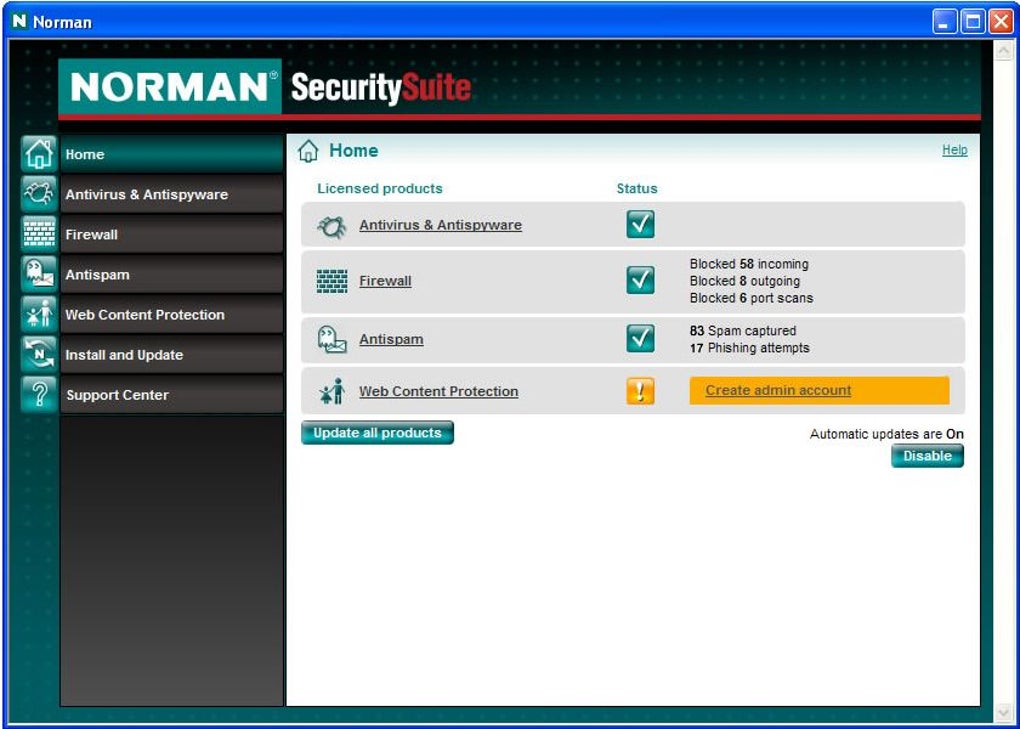Maximize the Norman window
Screen dimensions: 1020x729
point(973,21)
